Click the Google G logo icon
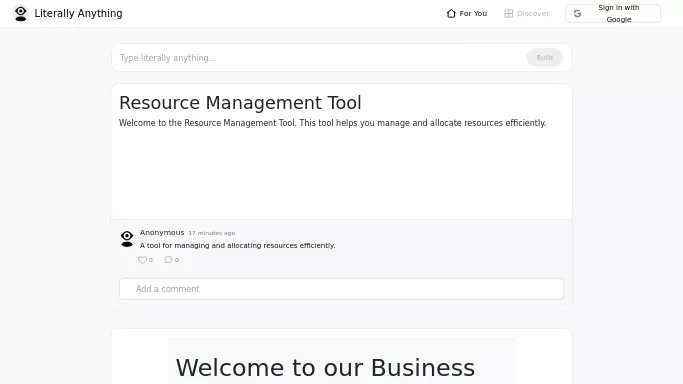This screenshot has height=384, width=683. (x=577, y=13)
